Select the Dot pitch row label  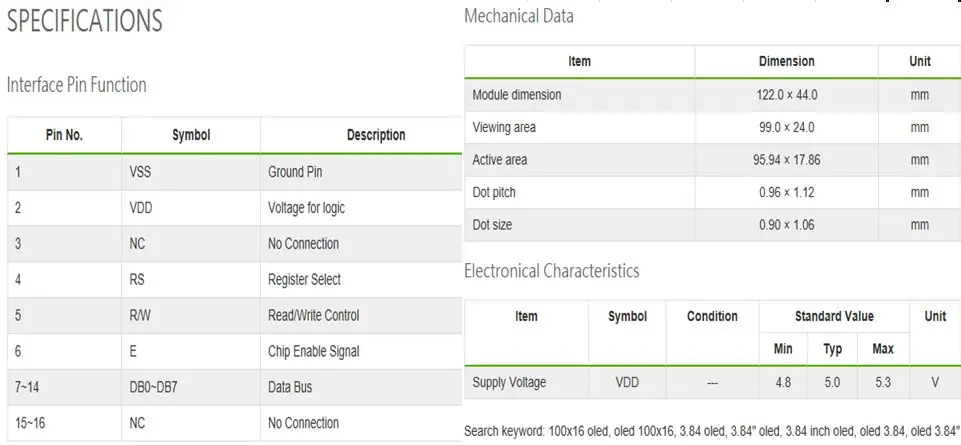[494, 192]
